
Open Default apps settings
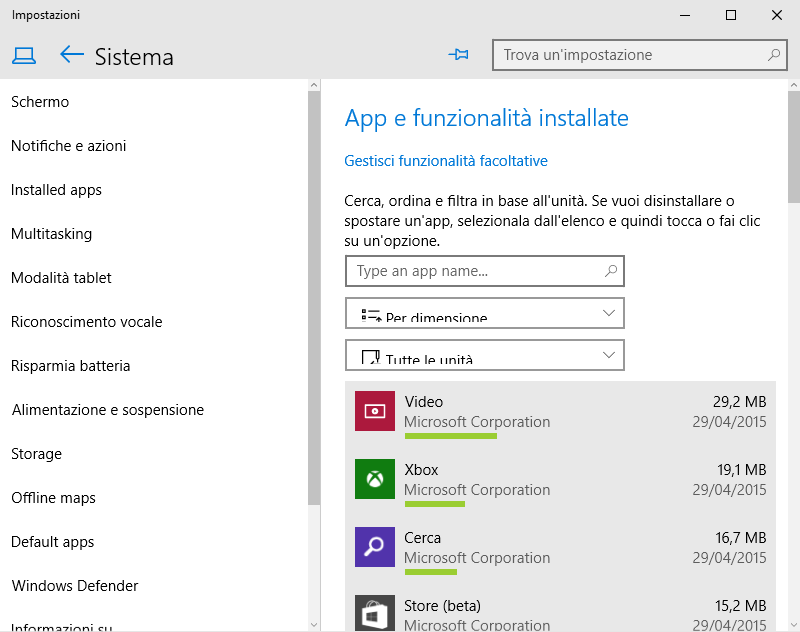pyautogui.click(x=53, y=542)
